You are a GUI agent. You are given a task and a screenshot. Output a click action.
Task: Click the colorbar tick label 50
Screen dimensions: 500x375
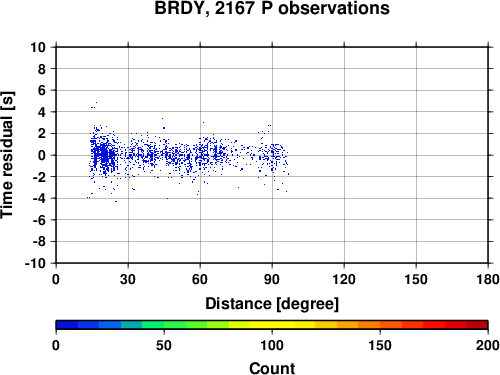(164, 345)
